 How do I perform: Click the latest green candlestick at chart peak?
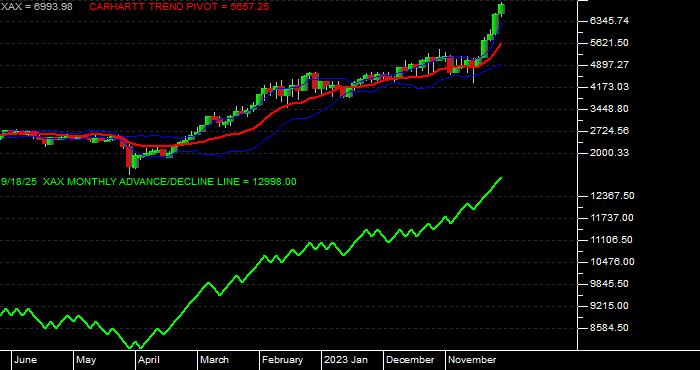tap(501, 9)
